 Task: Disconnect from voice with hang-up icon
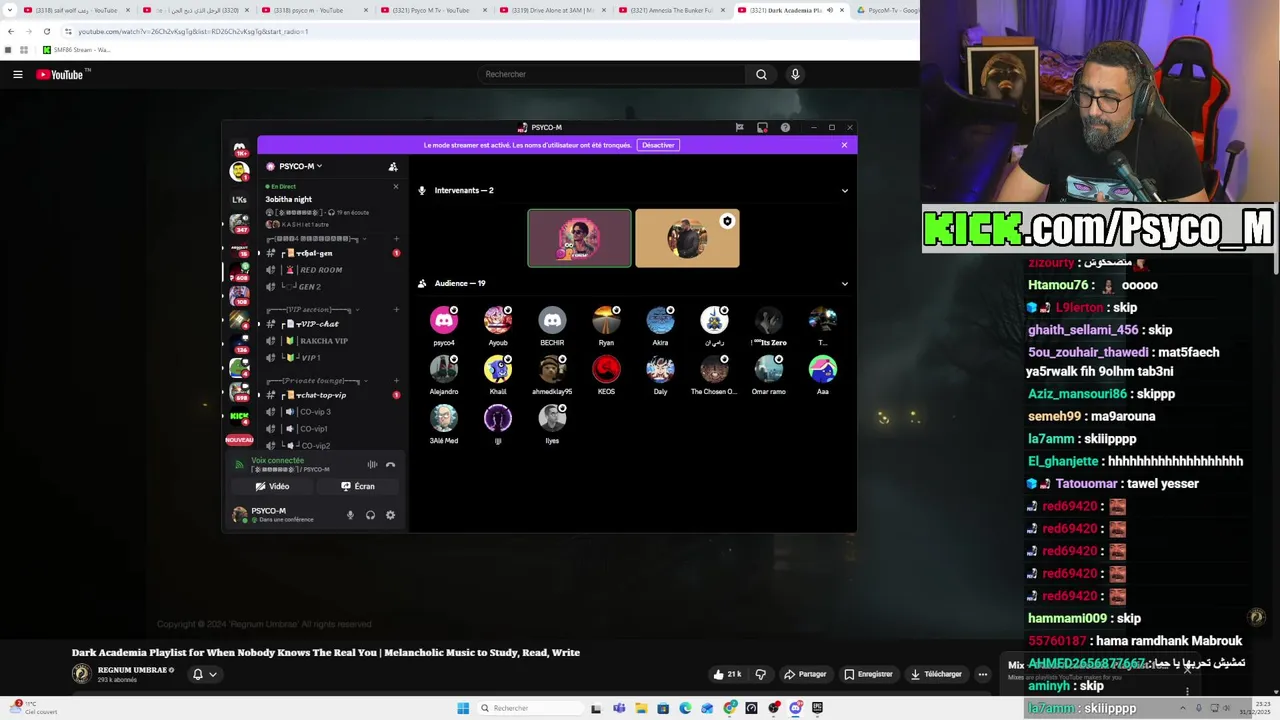(x=391, y=465)
